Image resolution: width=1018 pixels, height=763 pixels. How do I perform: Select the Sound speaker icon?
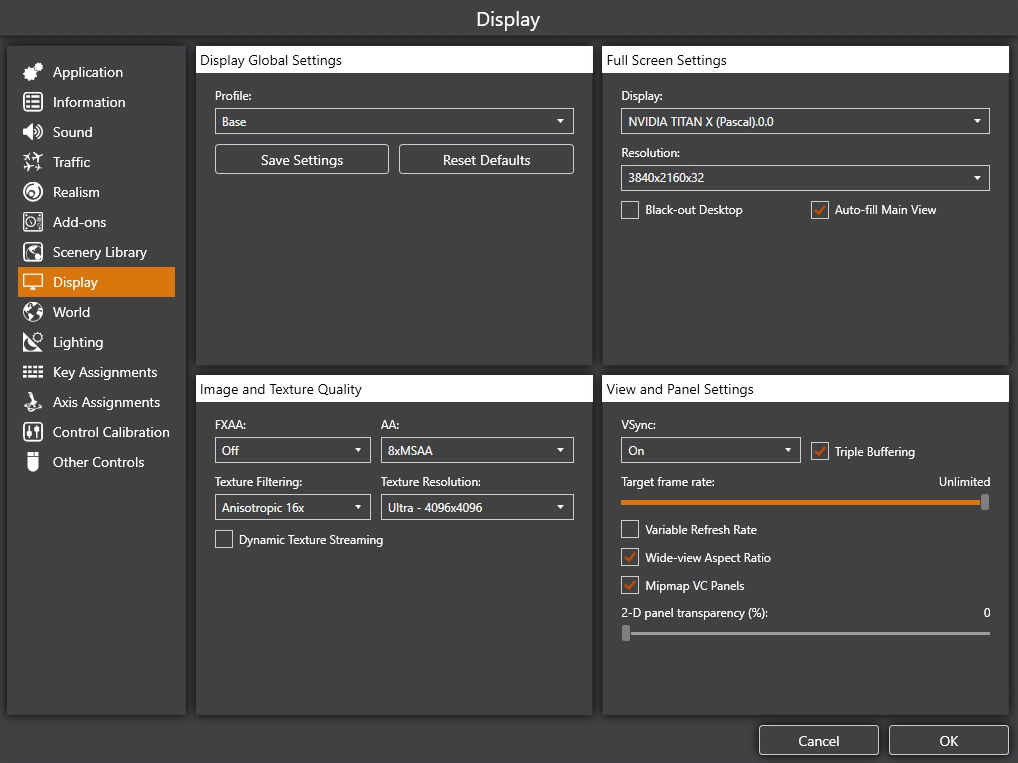(x=32, y=132)
